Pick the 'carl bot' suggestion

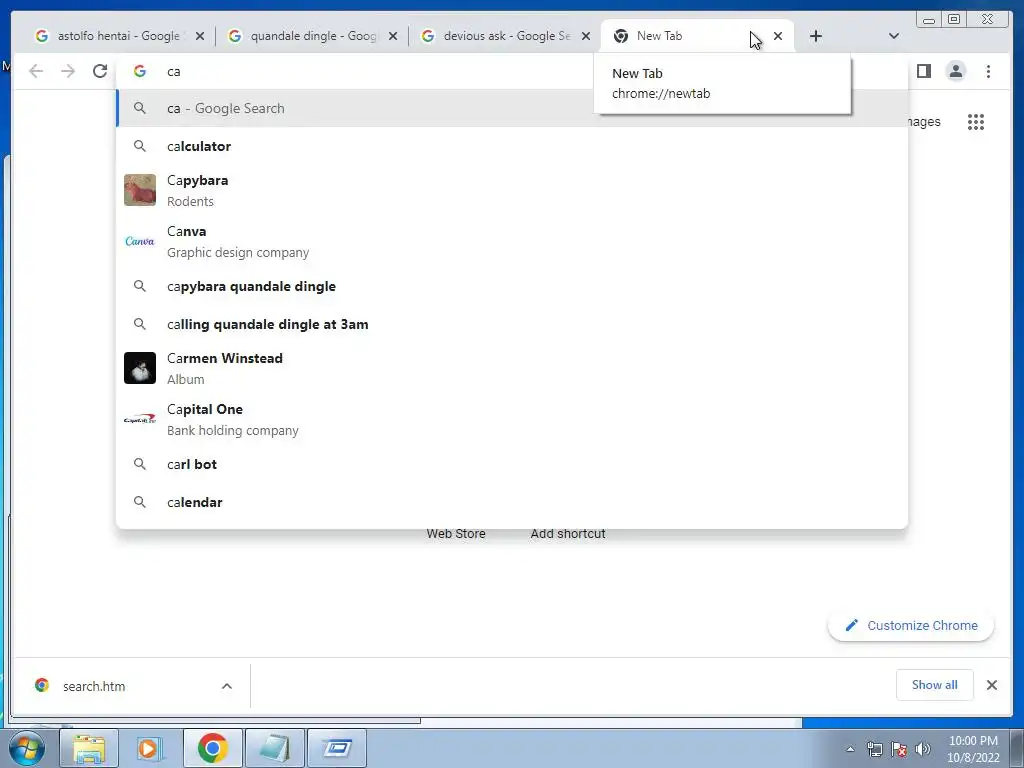tap(511, 464)
